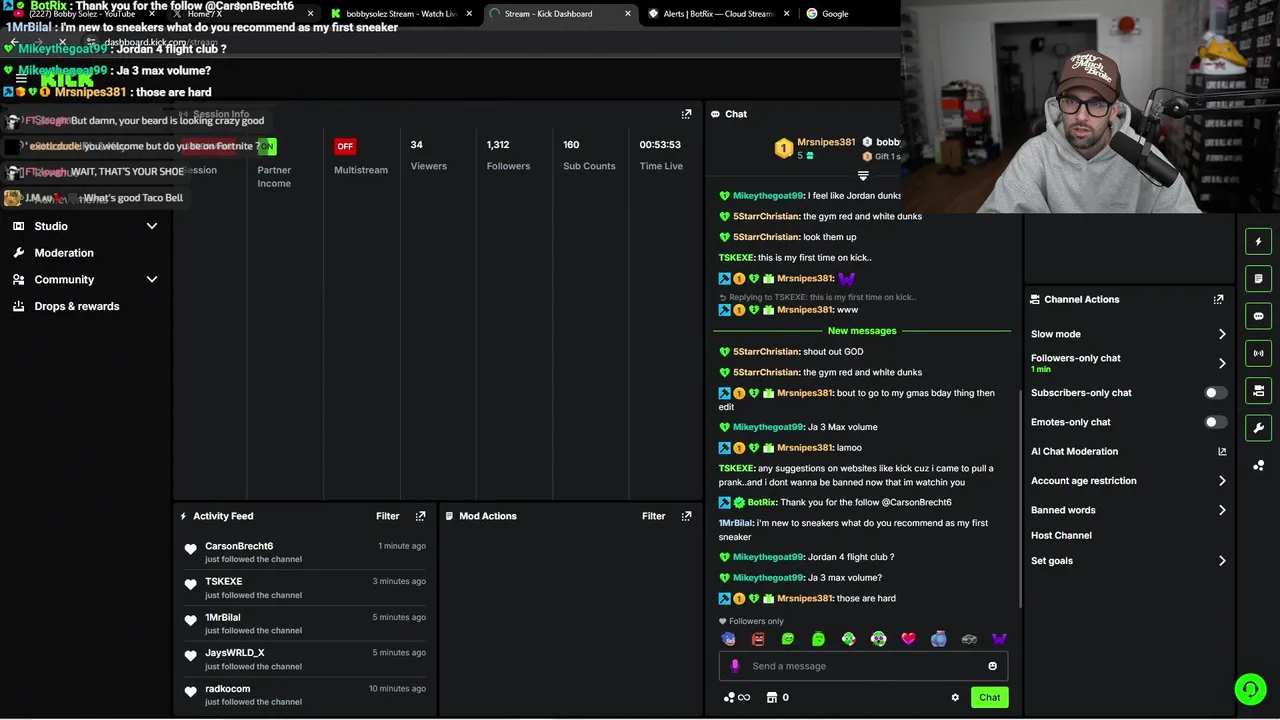
Task: Open the Mod Actions Filter dropdown
Action: (x=654, y=516)
